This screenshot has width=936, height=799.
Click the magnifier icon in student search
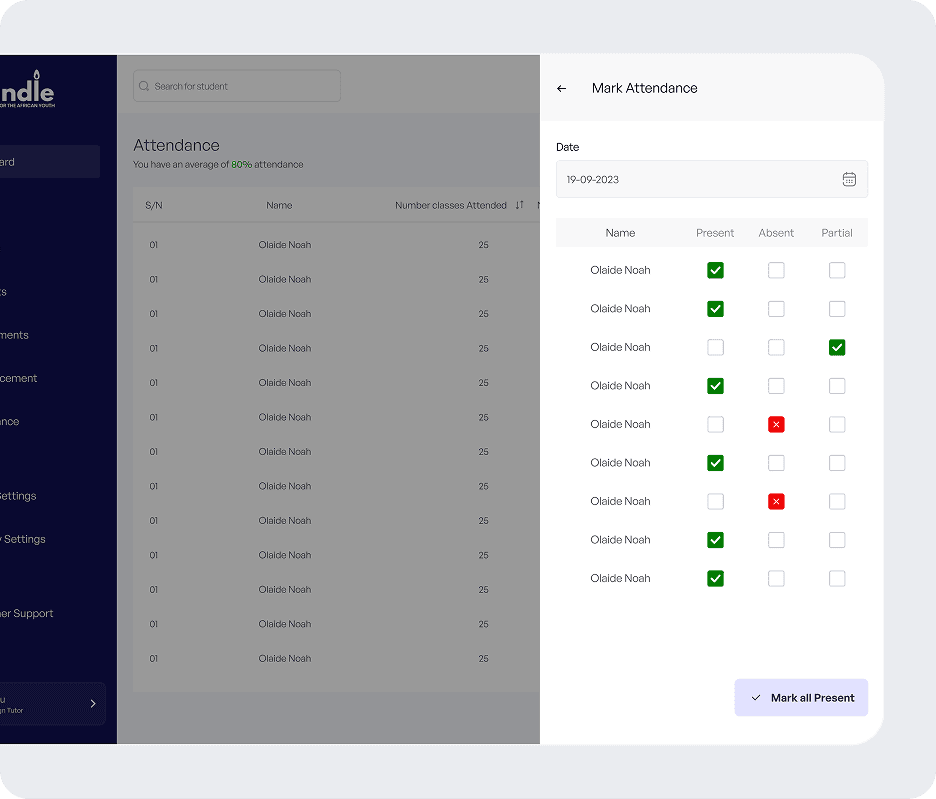click(145, 87)
